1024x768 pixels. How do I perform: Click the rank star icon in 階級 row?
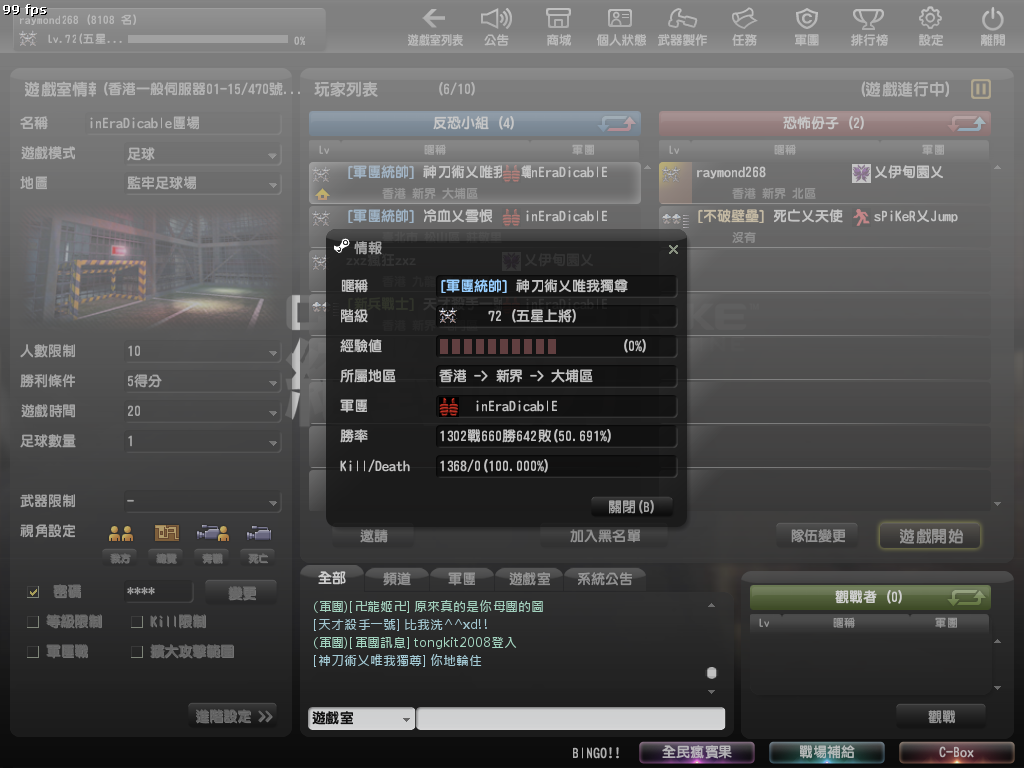448,316
